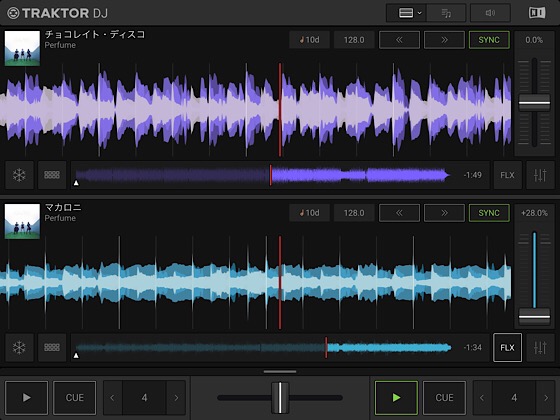Activate right deck loop of 4 beats
The width and height of the screenshot is (560, 420).
(514, 398)
